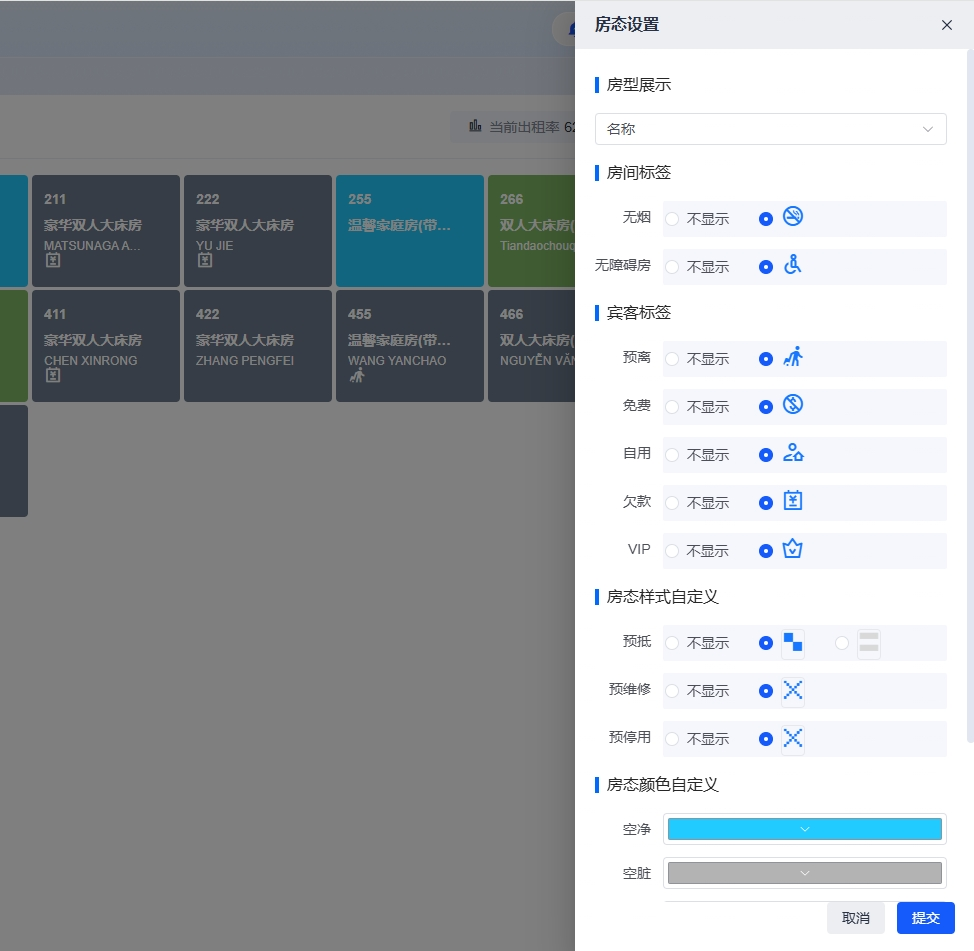Screen dimensions: 974x951
Task: Choose the striped style radio for 预抵
Action: [x=842, y=643]
